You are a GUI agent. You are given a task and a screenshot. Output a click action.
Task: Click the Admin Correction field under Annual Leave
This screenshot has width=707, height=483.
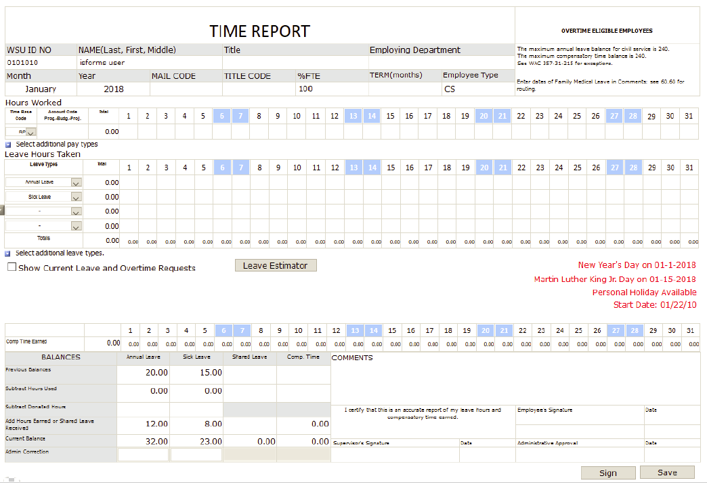143,454
